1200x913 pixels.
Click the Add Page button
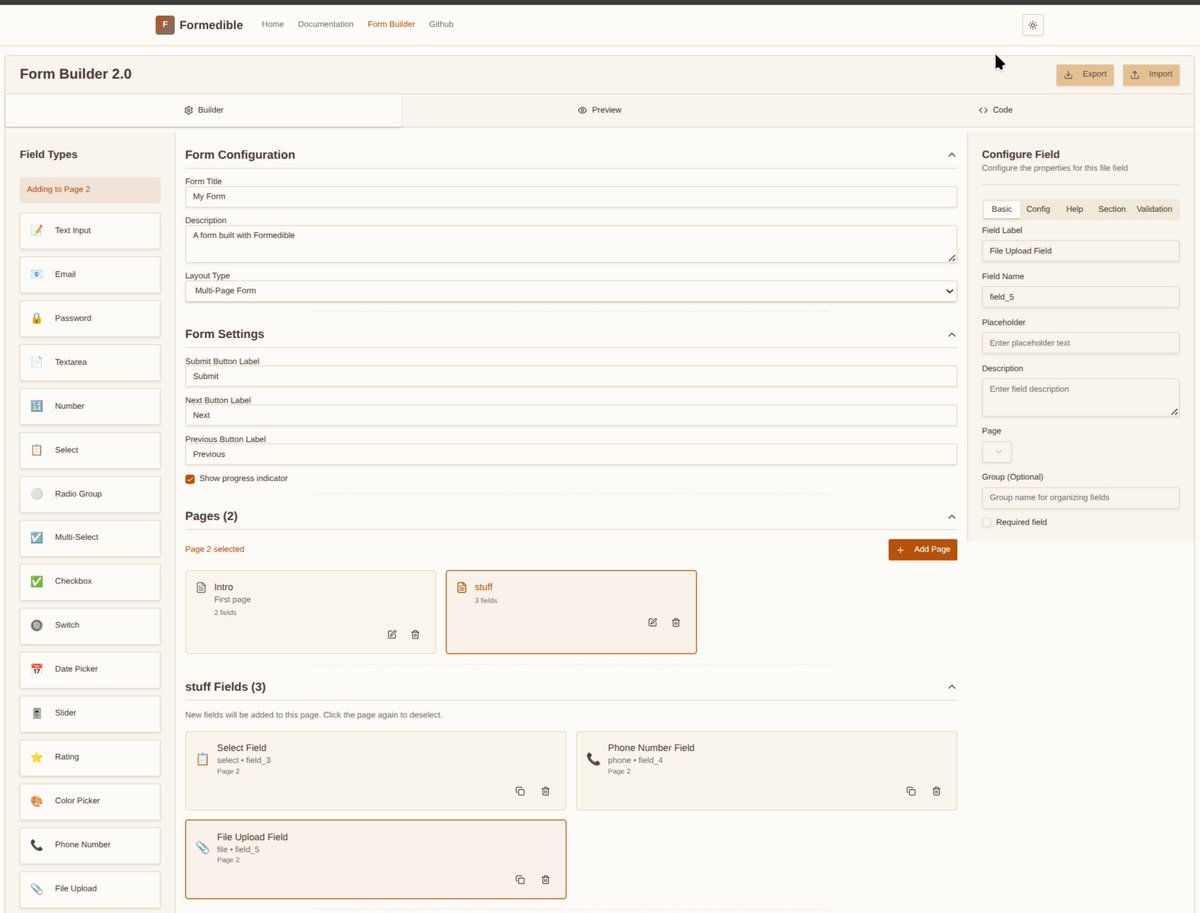(922, 550)
